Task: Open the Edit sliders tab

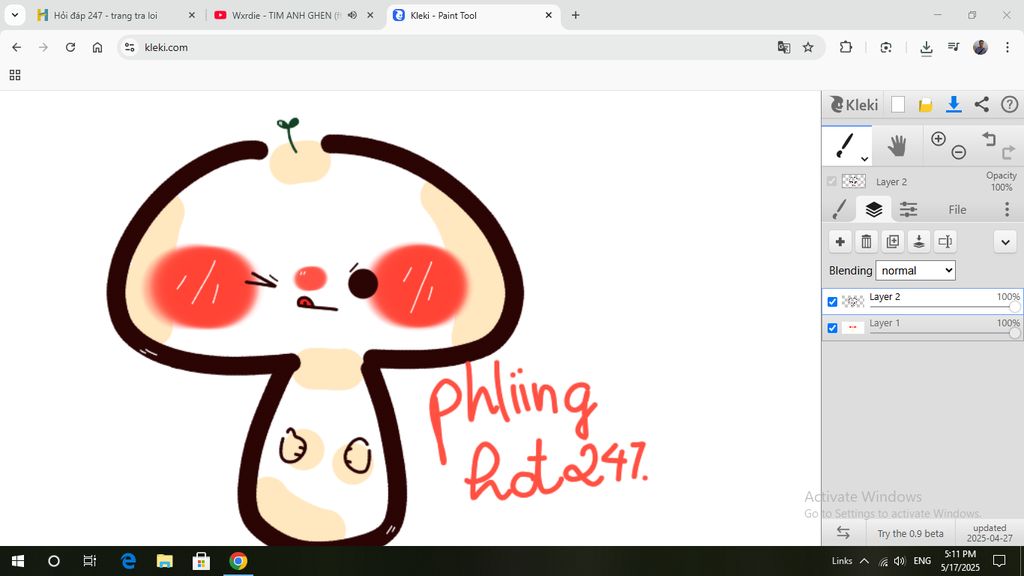Action: pos(908,210)
